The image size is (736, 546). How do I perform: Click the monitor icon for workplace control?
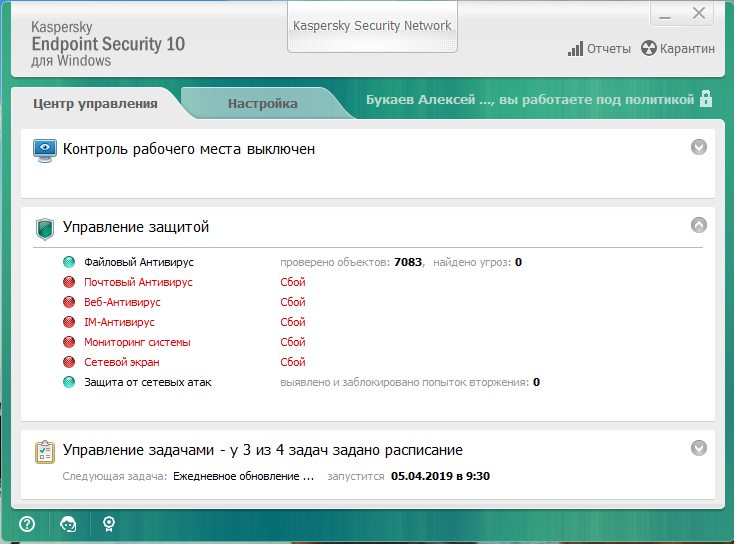pos(45,150)
